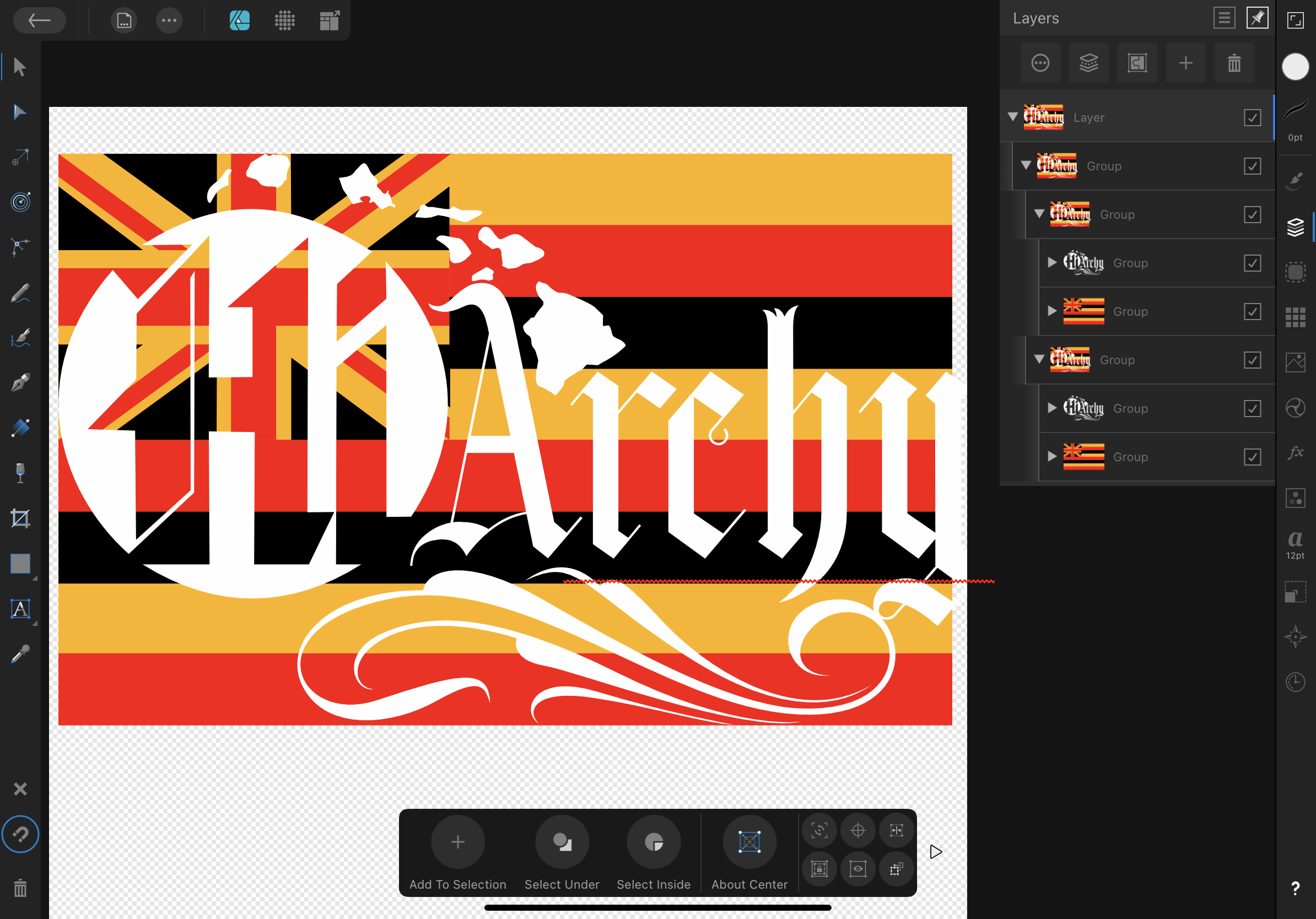Toggle the Snapping magnet button
This screenshot has width=1316, height=919.
[20, 834]
